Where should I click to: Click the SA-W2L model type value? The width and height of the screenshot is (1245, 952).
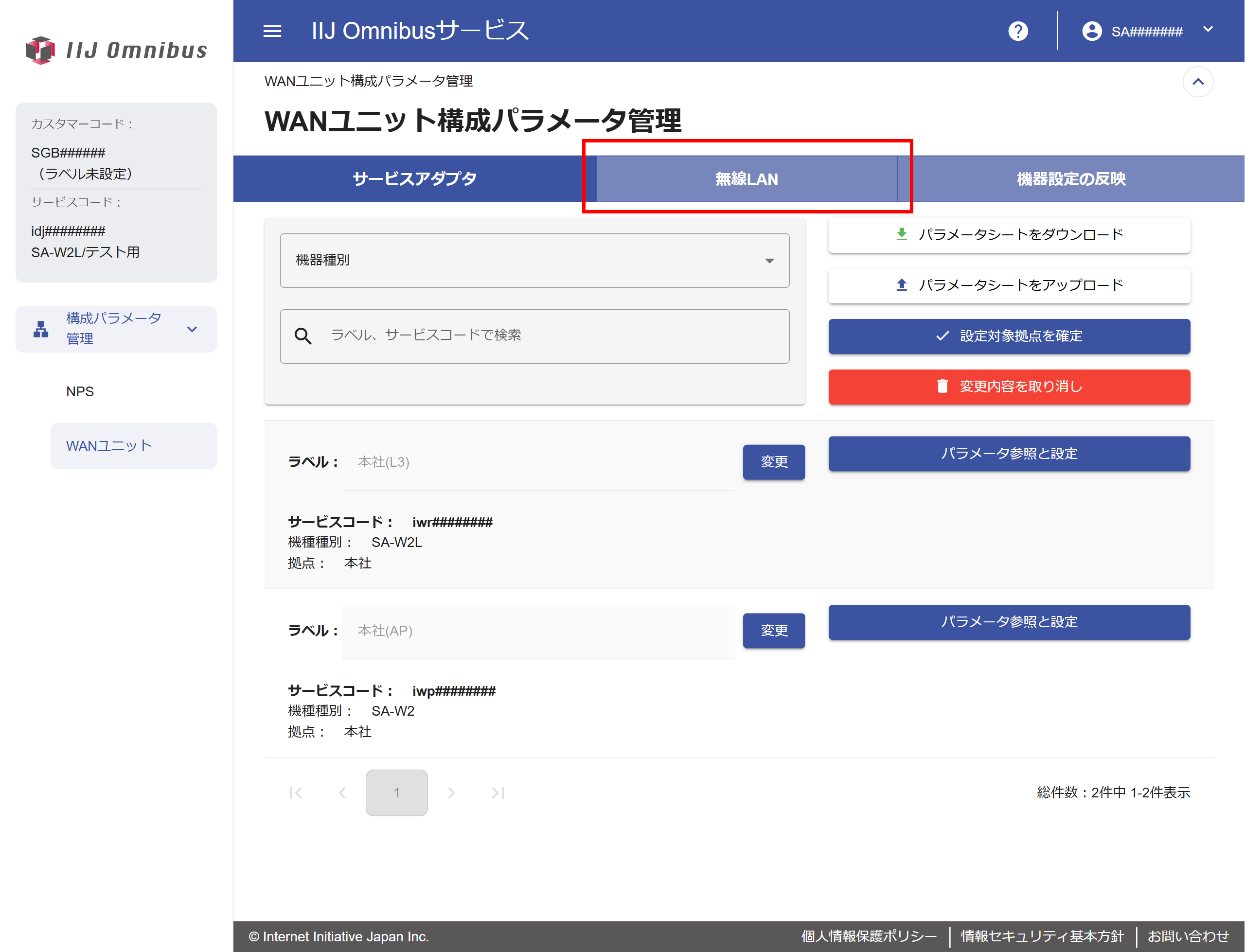[397, 542]
